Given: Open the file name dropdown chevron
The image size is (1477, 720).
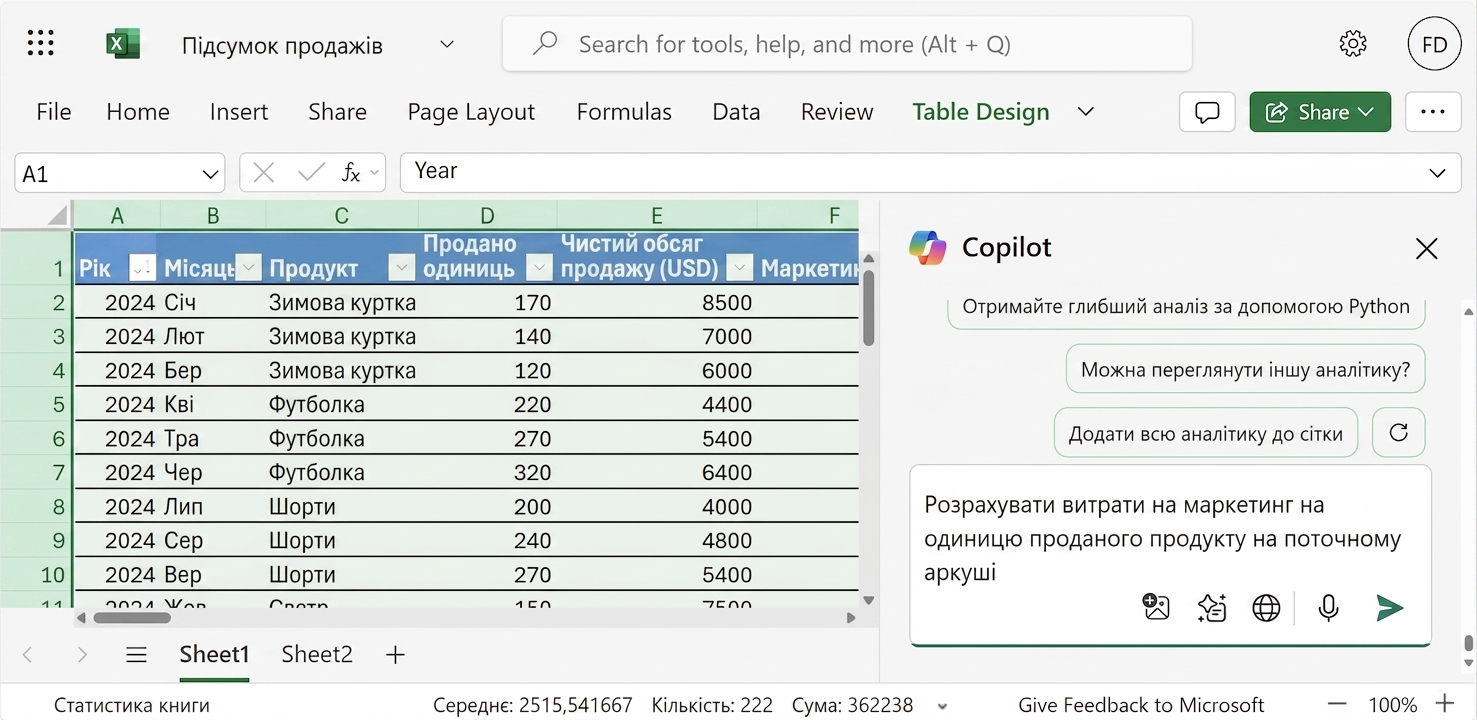Looking at the screenshot, I should coord(447,44).
